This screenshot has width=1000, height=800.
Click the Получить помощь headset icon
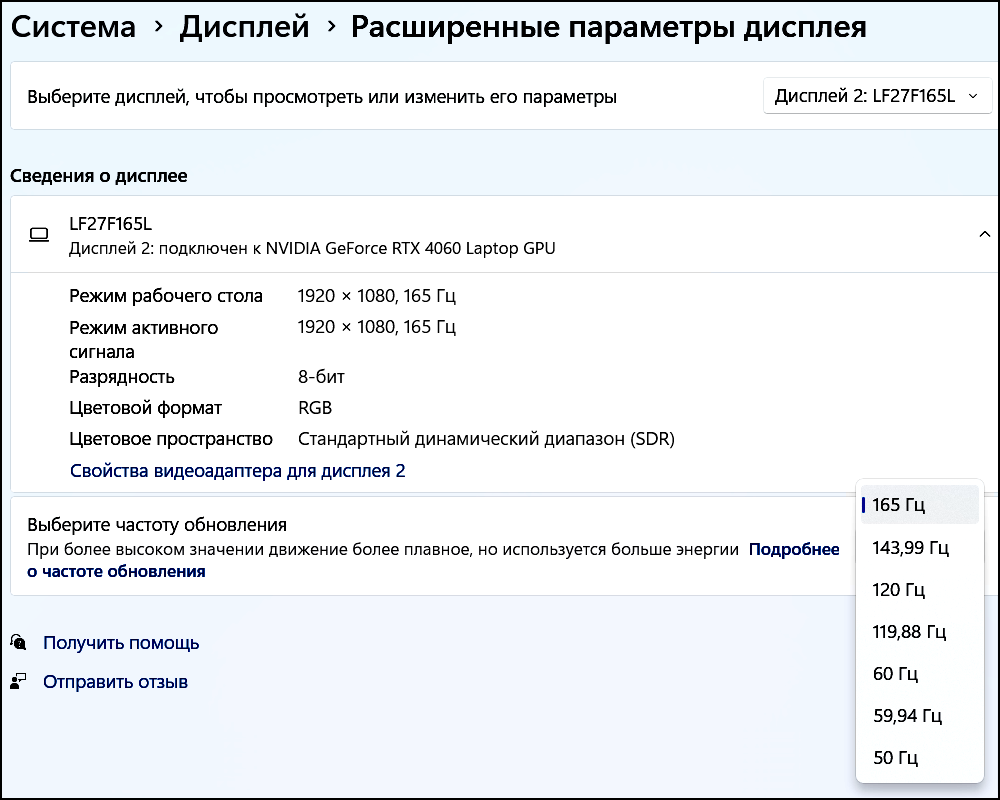(x=18, y=642)
